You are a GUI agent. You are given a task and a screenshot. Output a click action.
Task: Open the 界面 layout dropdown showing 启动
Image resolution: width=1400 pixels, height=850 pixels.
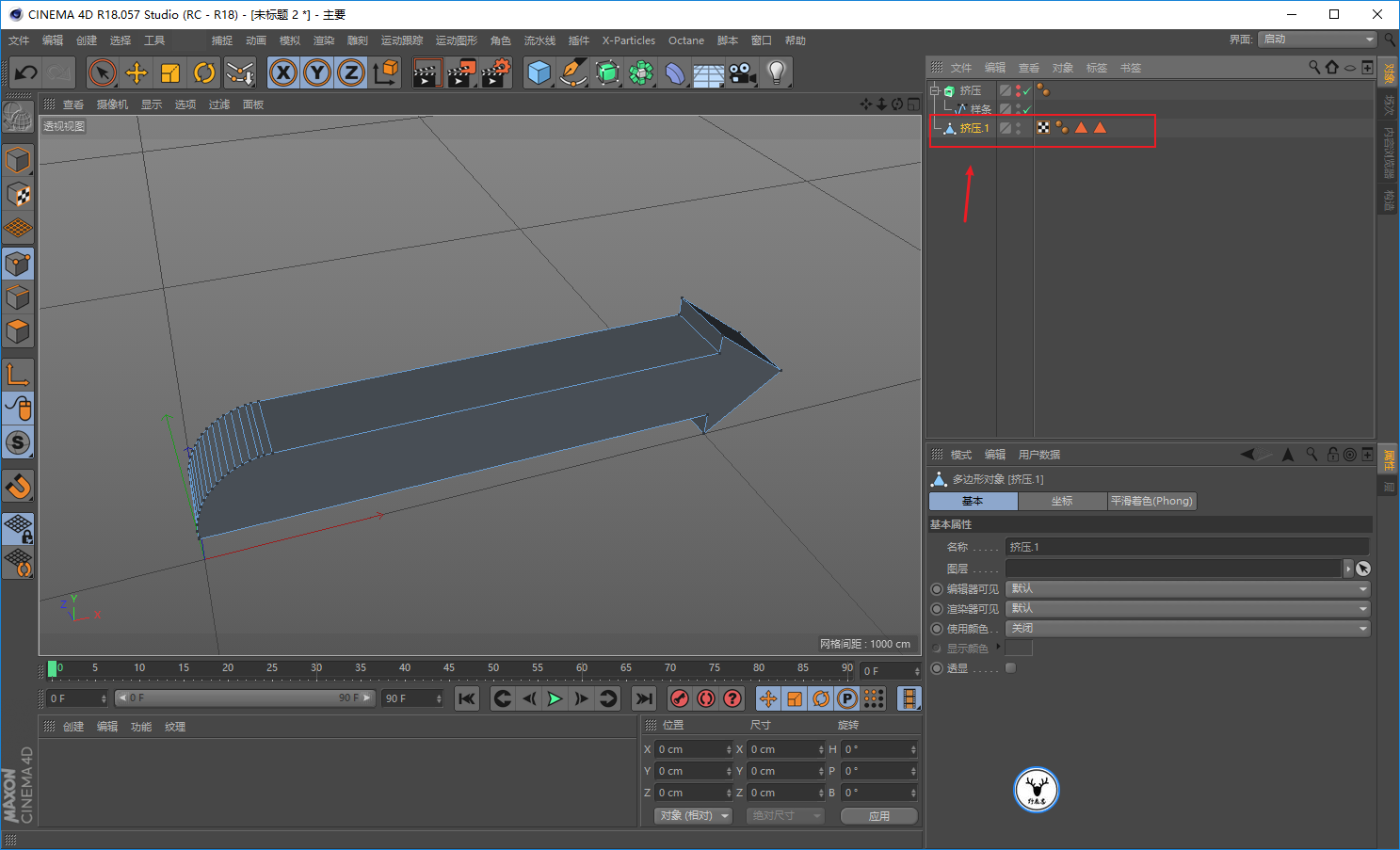1318,40
